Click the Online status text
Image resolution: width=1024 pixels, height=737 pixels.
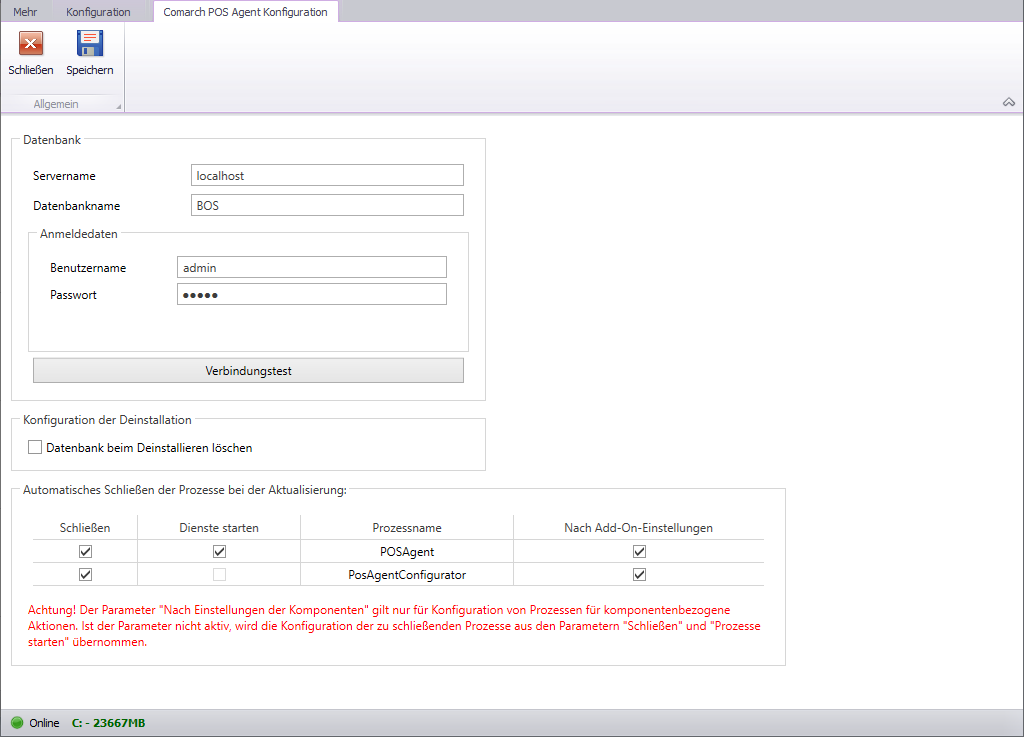(44, 723)
